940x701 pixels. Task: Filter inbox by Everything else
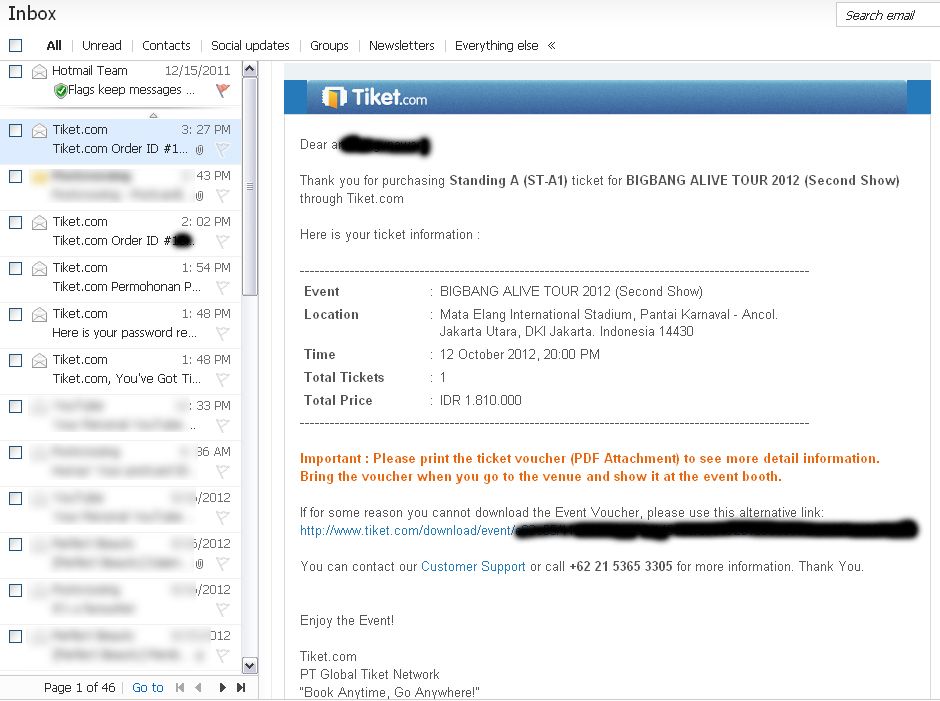(496, 46)
